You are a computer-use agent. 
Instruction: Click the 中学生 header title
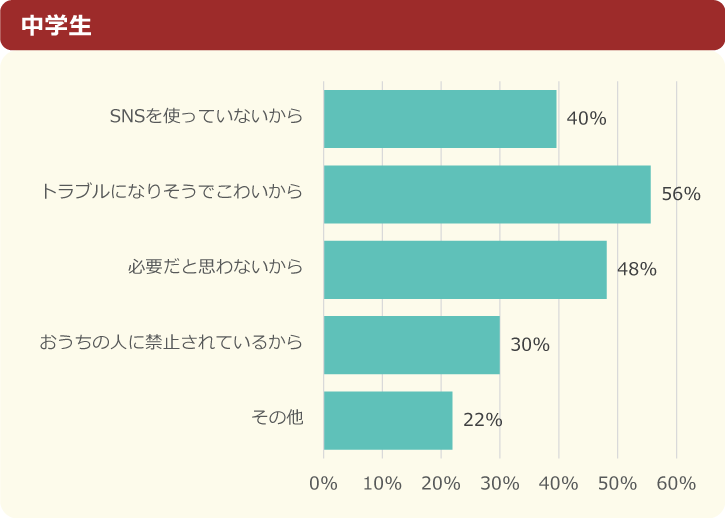pos(56,25)
